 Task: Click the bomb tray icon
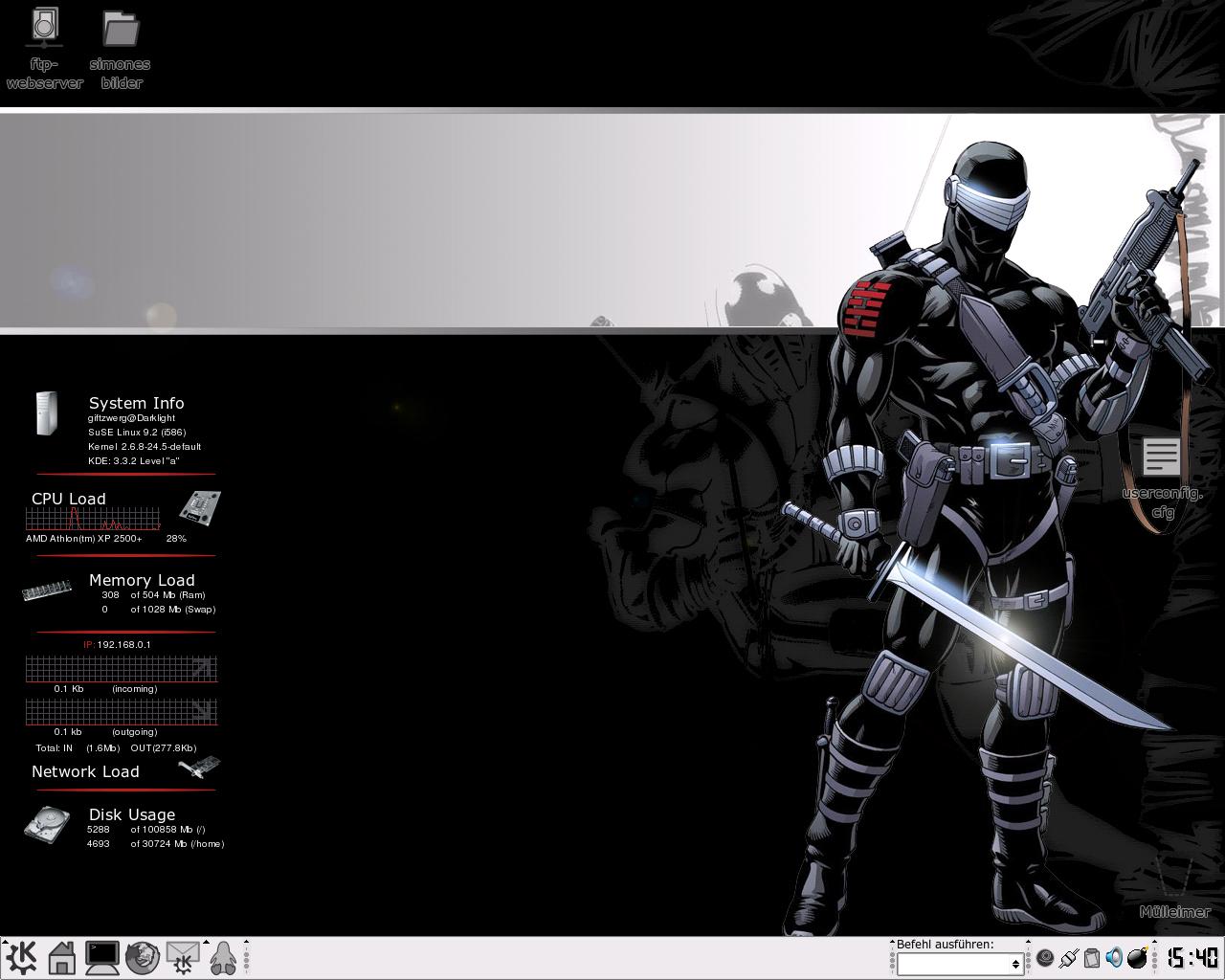[x=1138, y=958]
